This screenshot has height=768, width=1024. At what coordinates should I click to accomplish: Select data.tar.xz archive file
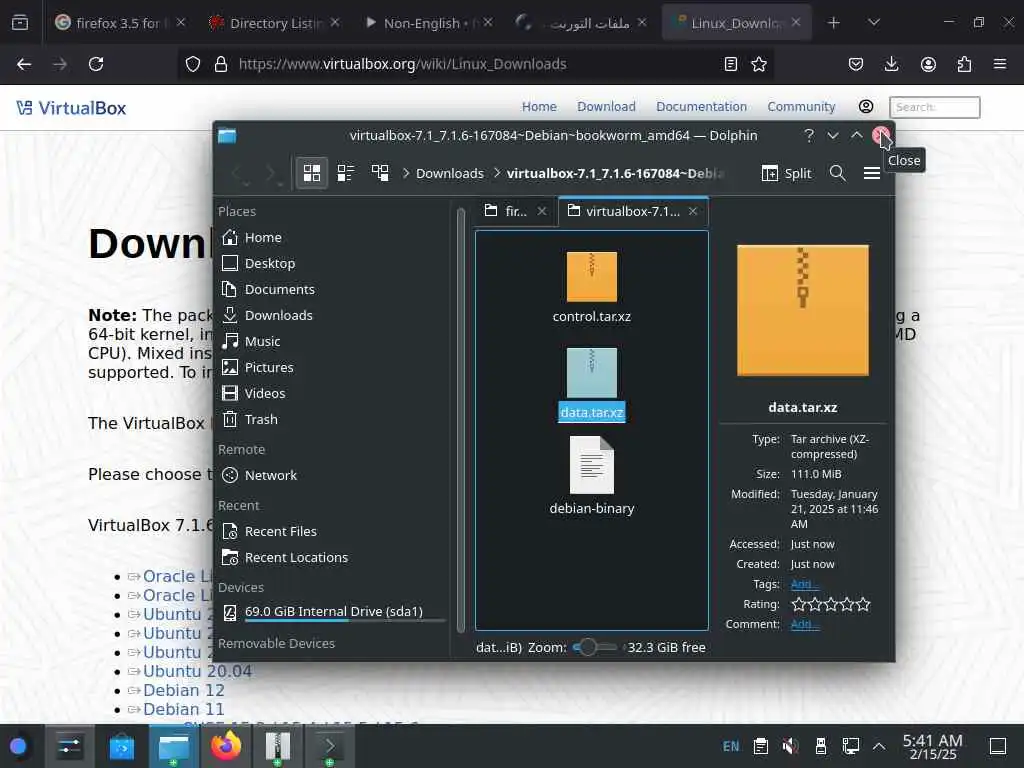592,384
